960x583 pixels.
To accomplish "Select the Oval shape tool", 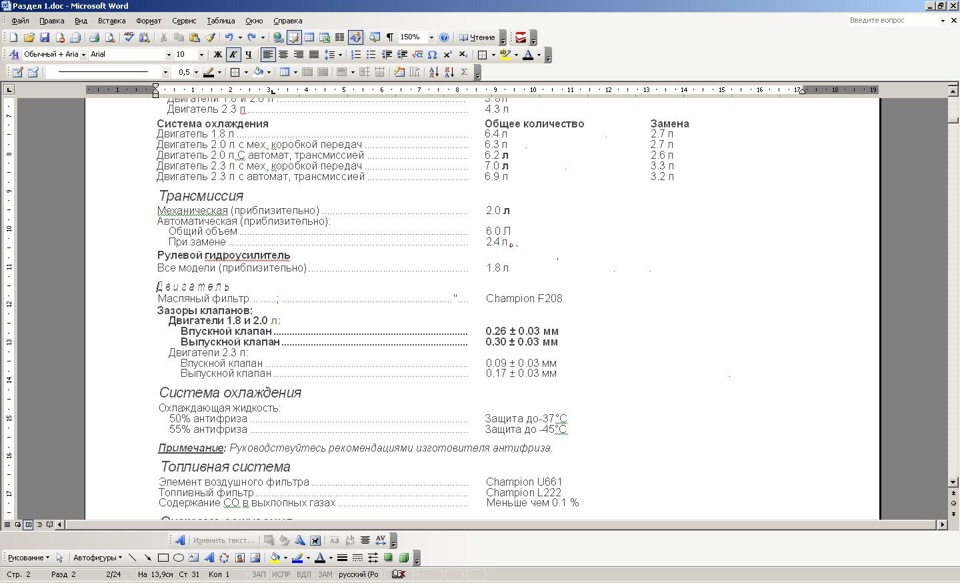I will 178,558.
